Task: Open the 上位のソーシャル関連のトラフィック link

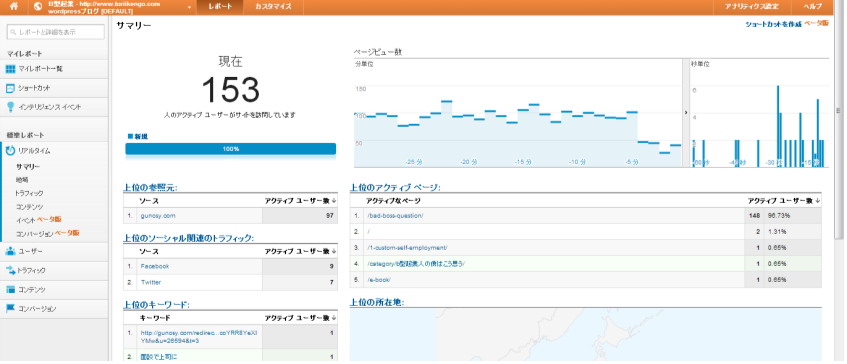Action: click(189, 238)
